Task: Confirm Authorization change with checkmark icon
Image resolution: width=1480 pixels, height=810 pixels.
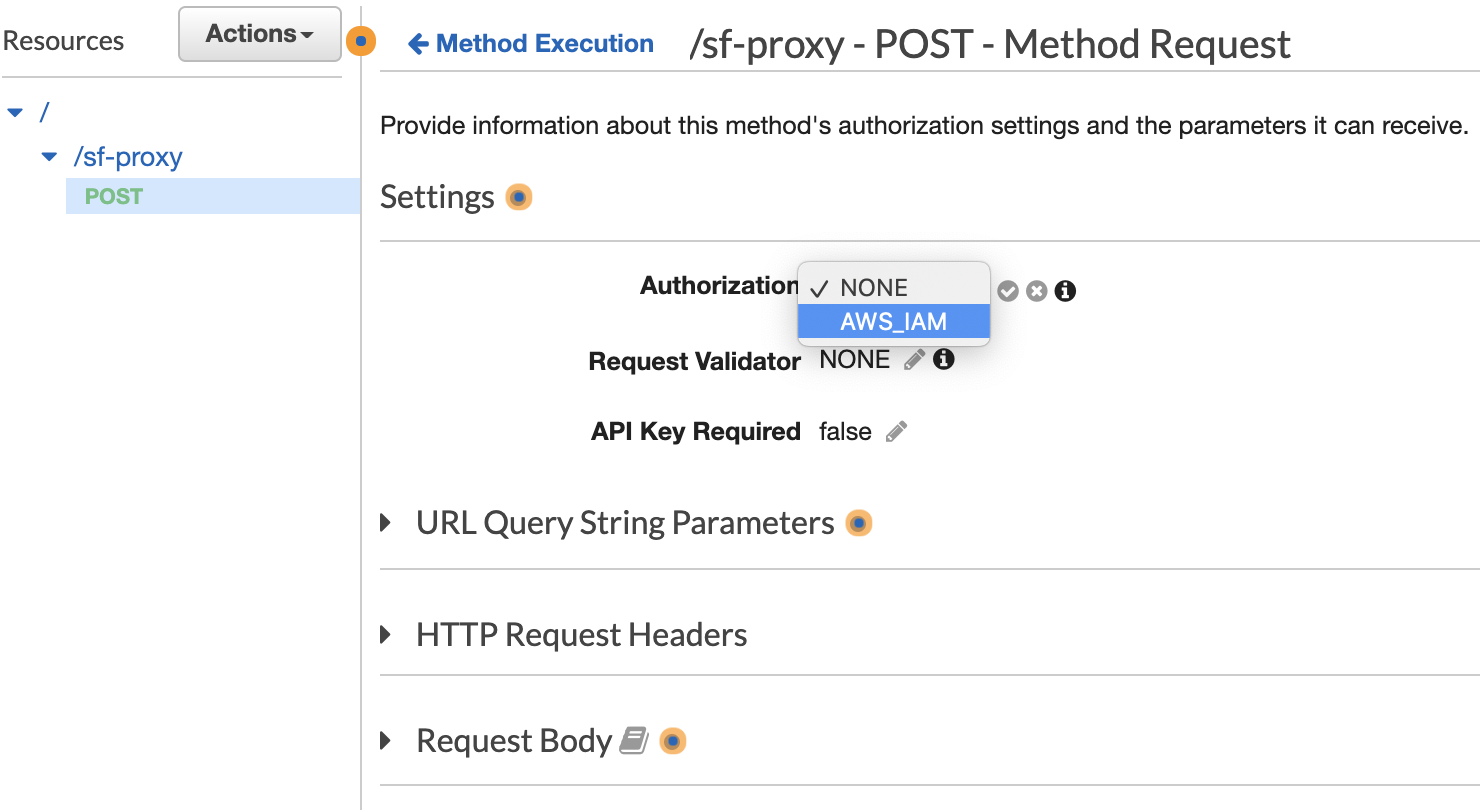Action: click(1008, 291)
